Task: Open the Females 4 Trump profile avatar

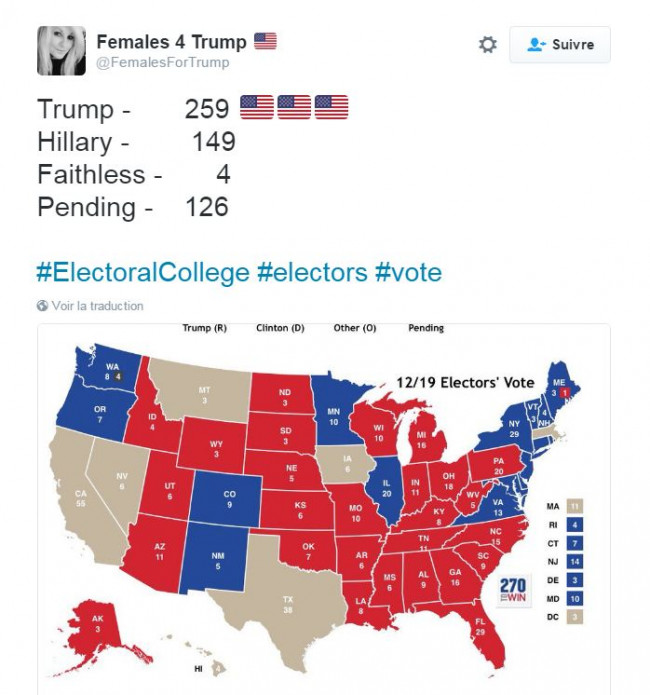Action: point(61,51)
